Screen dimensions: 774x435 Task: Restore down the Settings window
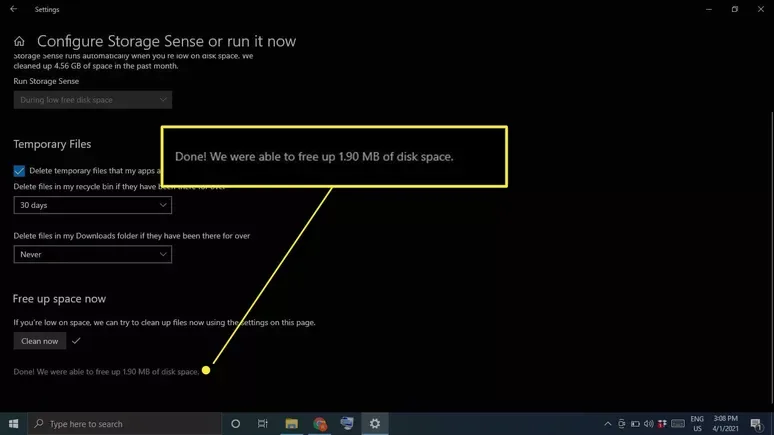click(735, 9)
